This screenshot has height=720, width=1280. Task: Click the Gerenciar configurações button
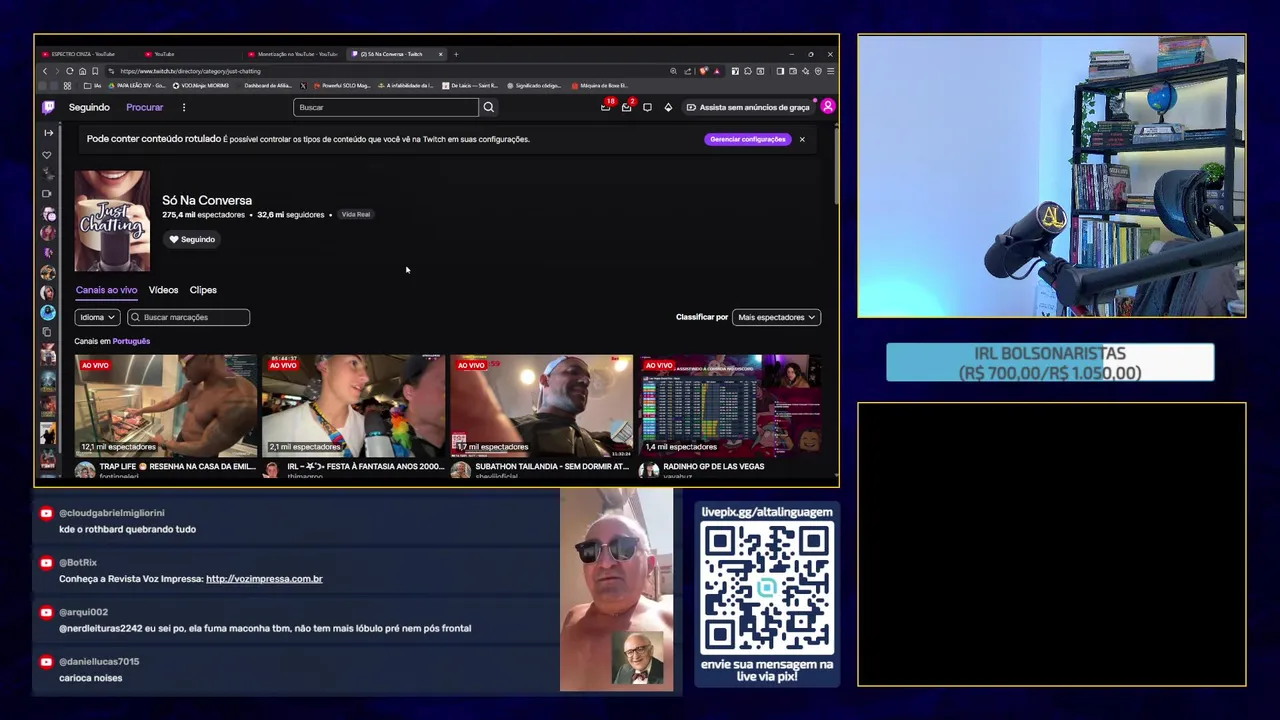[x=748, y=139]
